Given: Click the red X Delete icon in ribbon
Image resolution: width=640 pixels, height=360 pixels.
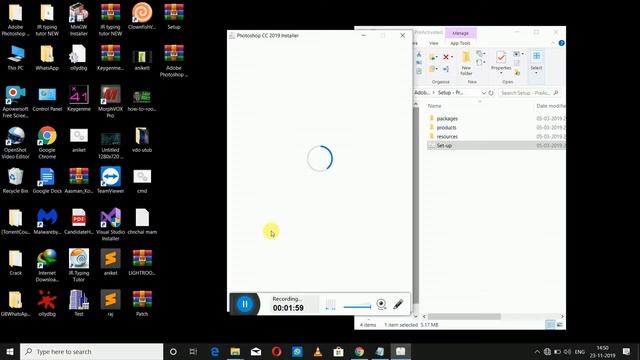Looking at the screenshot, I should pyautogui.click(x=446, y=57).
